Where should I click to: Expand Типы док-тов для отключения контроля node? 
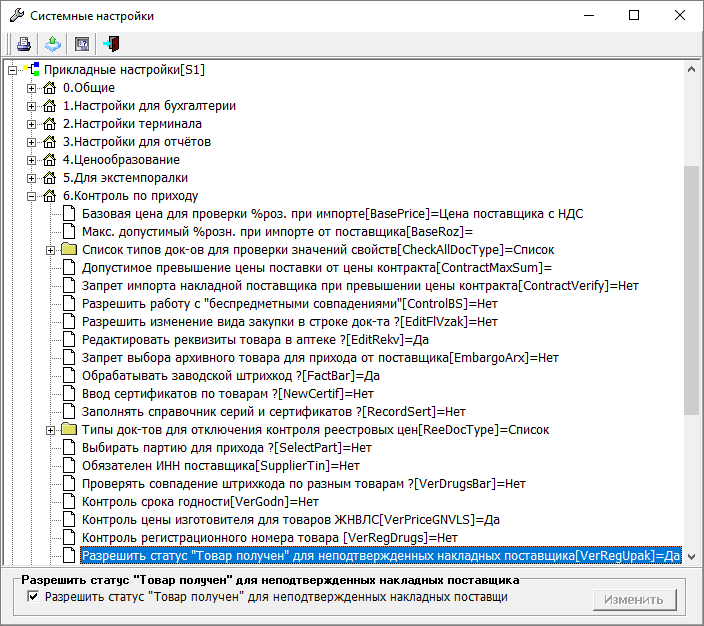51,430
